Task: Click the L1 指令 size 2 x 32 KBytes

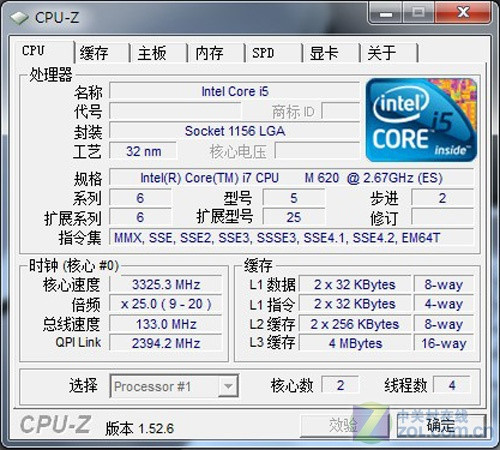Action: [355, 304]
